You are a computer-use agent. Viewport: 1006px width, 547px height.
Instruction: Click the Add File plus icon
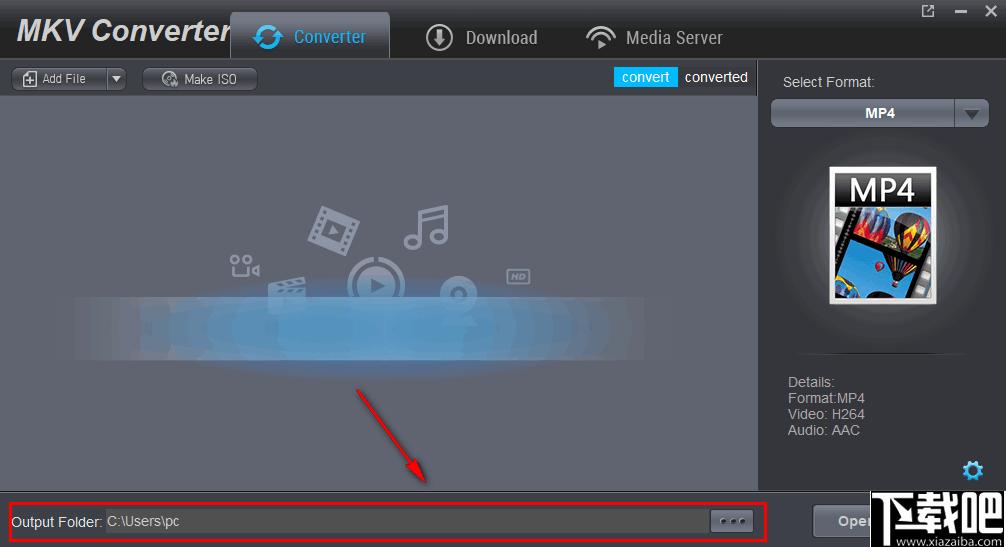pyautogui.click(x=30, y=79)
